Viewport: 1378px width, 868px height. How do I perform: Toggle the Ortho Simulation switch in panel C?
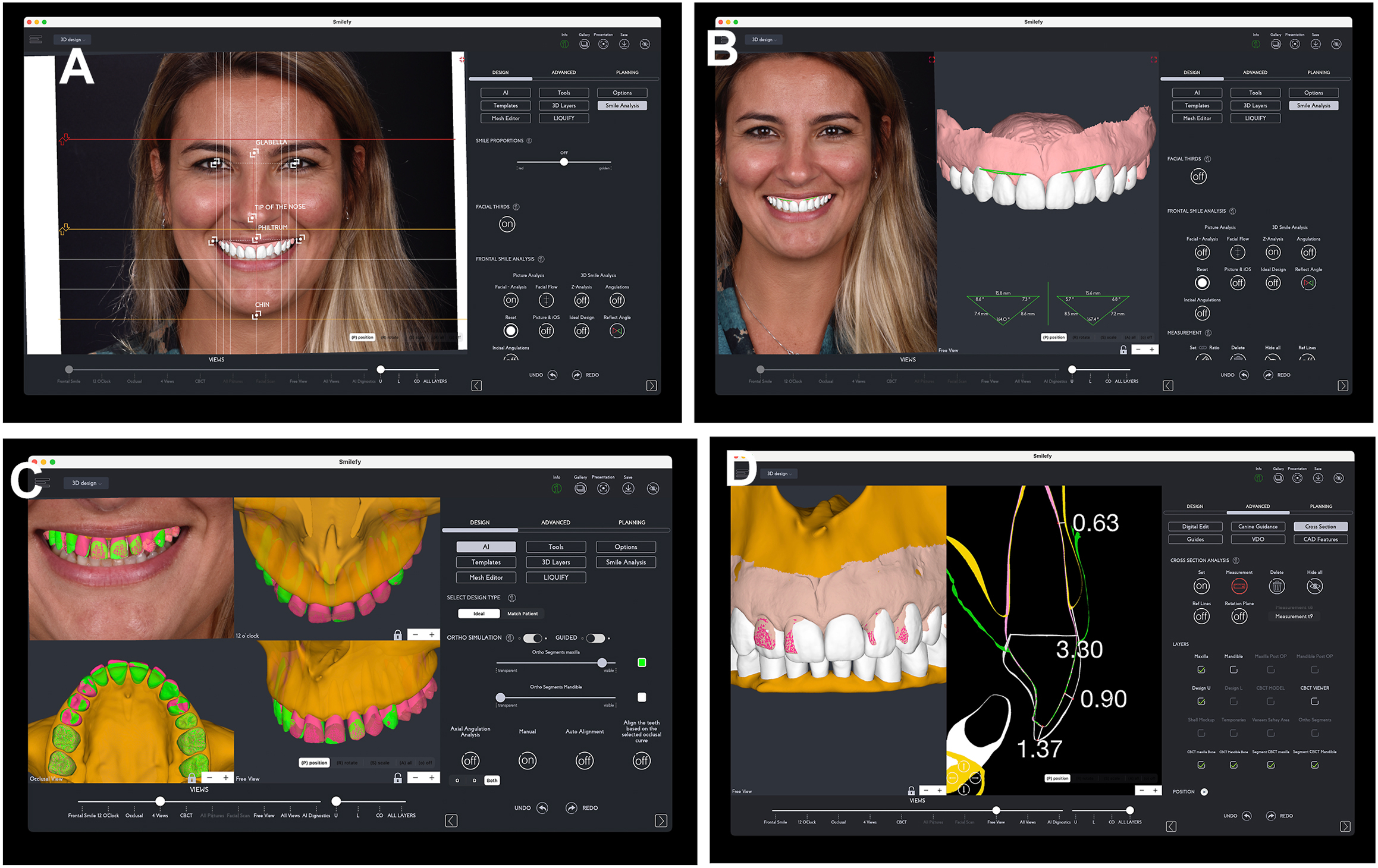533,638
